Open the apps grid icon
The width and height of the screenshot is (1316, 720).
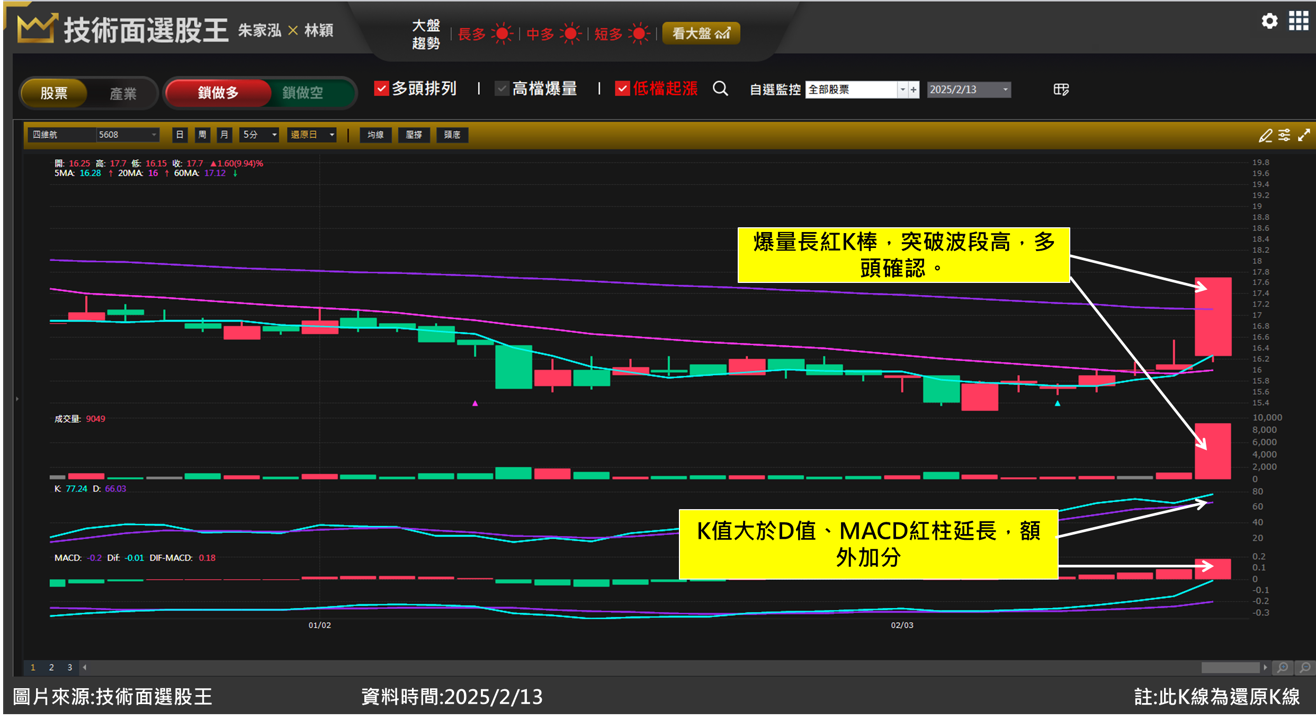click(x=1298, y=21)
